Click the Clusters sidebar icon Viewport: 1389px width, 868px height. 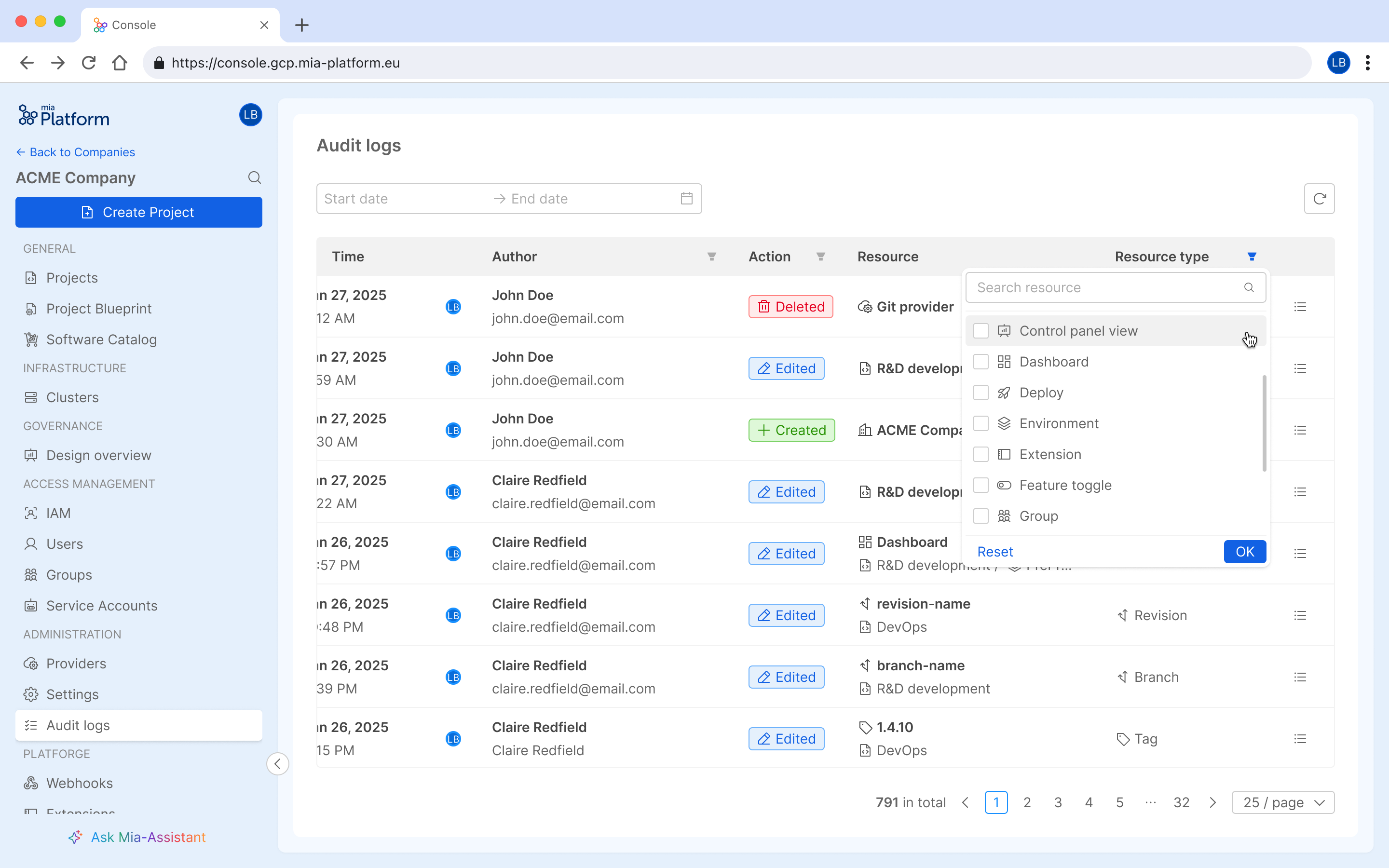click(30, 397)
